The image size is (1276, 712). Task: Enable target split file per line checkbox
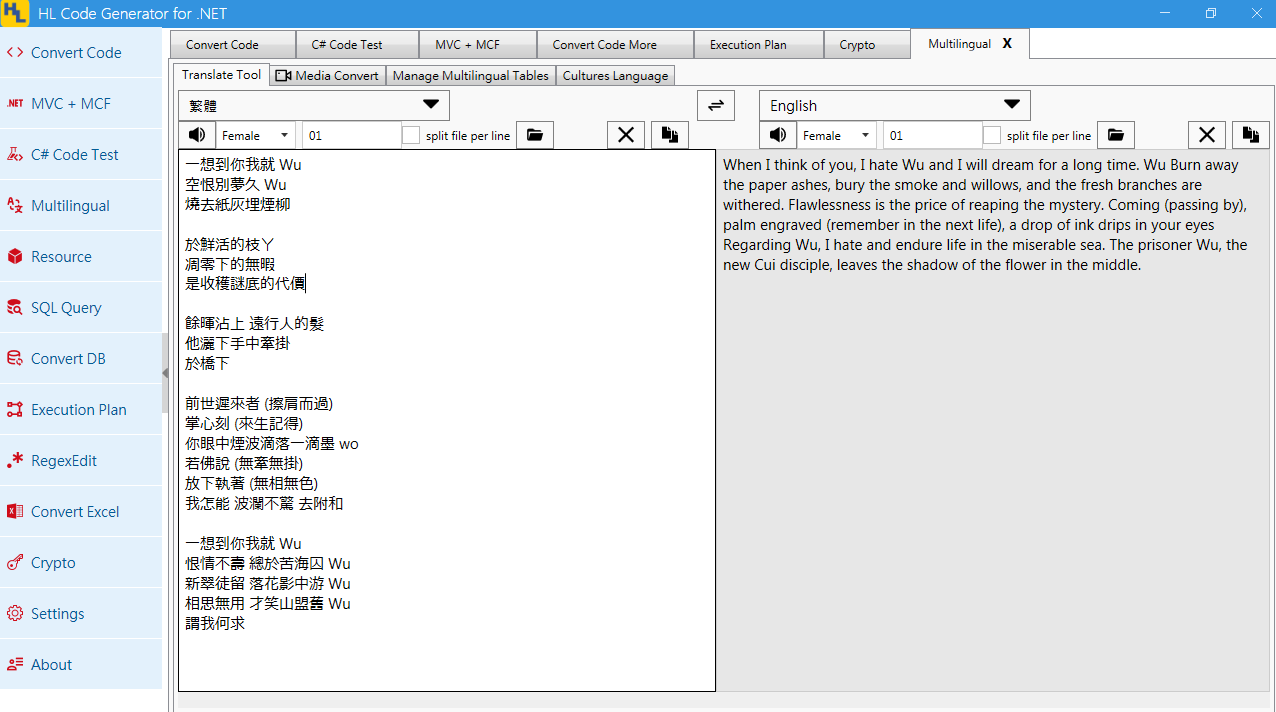click(992, 135)
